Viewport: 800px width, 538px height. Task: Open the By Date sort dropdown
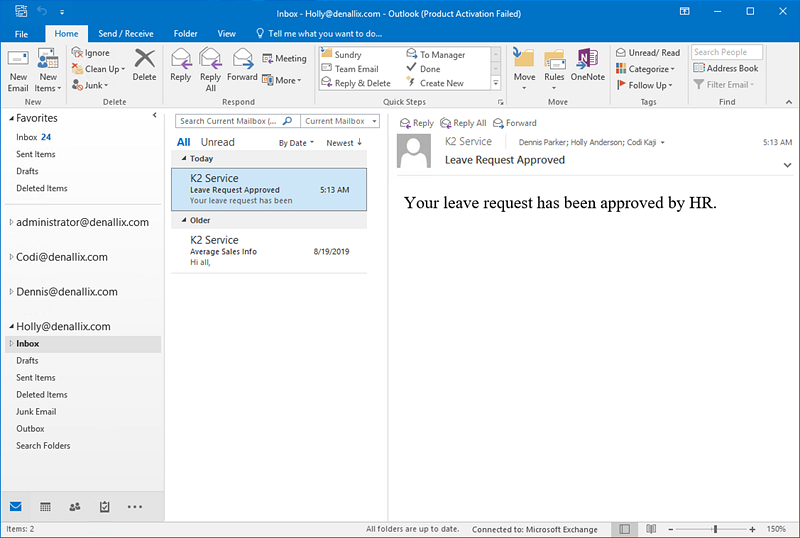[x=296, y=143]
